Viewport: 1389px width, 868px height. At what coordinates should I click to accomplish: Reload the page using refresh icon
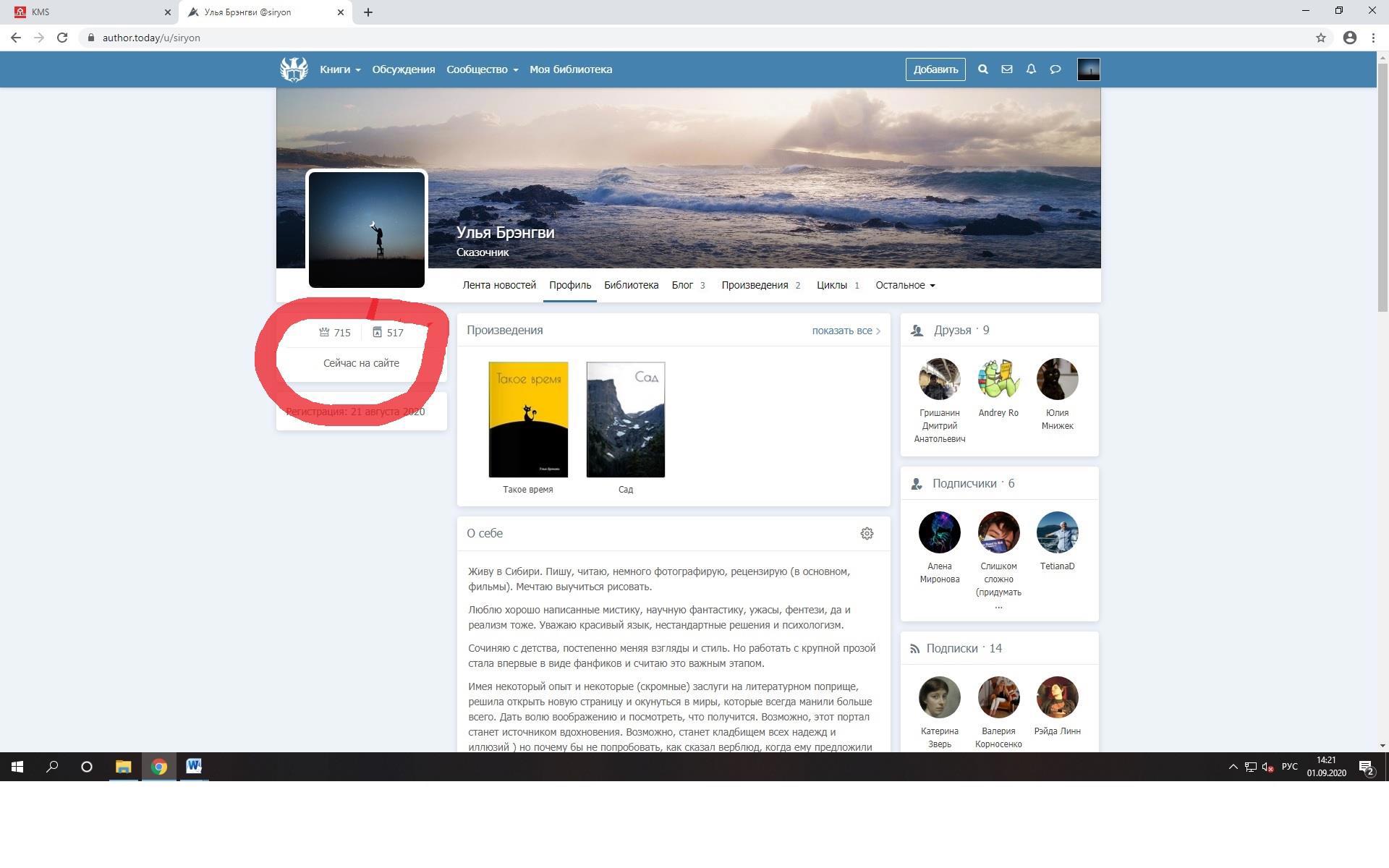(x=62, y=38)
